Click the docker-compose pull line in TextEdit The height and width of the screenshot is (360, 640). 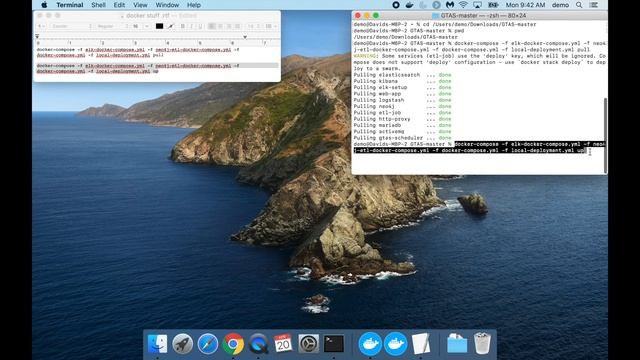coord(138,52)
